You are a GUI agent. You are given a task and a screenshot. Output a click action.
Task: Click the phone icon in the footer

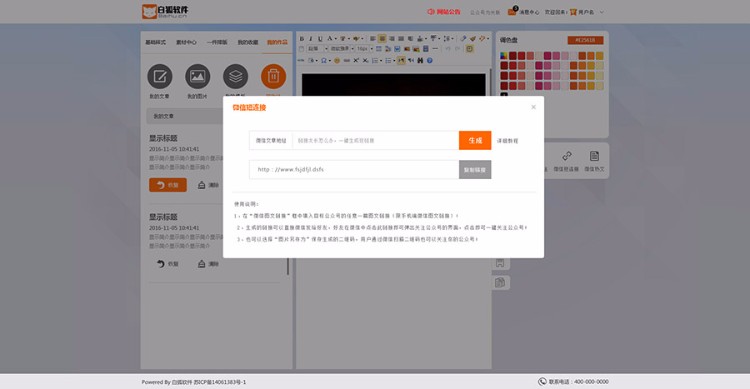click(x=542, y=381)
